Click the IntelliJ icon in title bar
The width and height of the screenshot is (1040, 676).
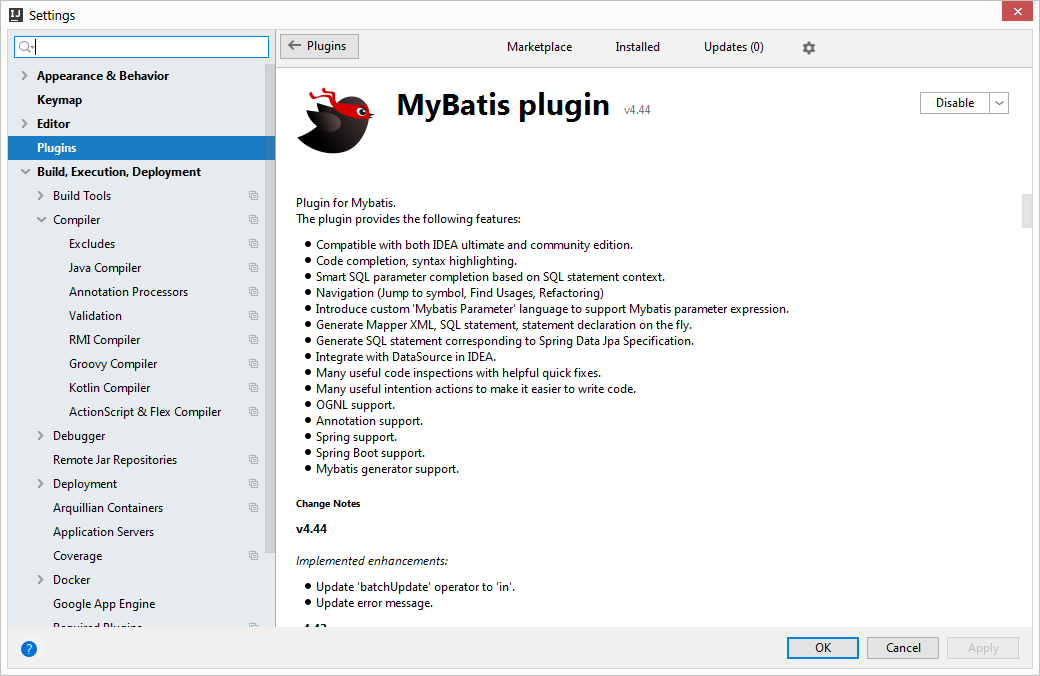click(16, 15)
